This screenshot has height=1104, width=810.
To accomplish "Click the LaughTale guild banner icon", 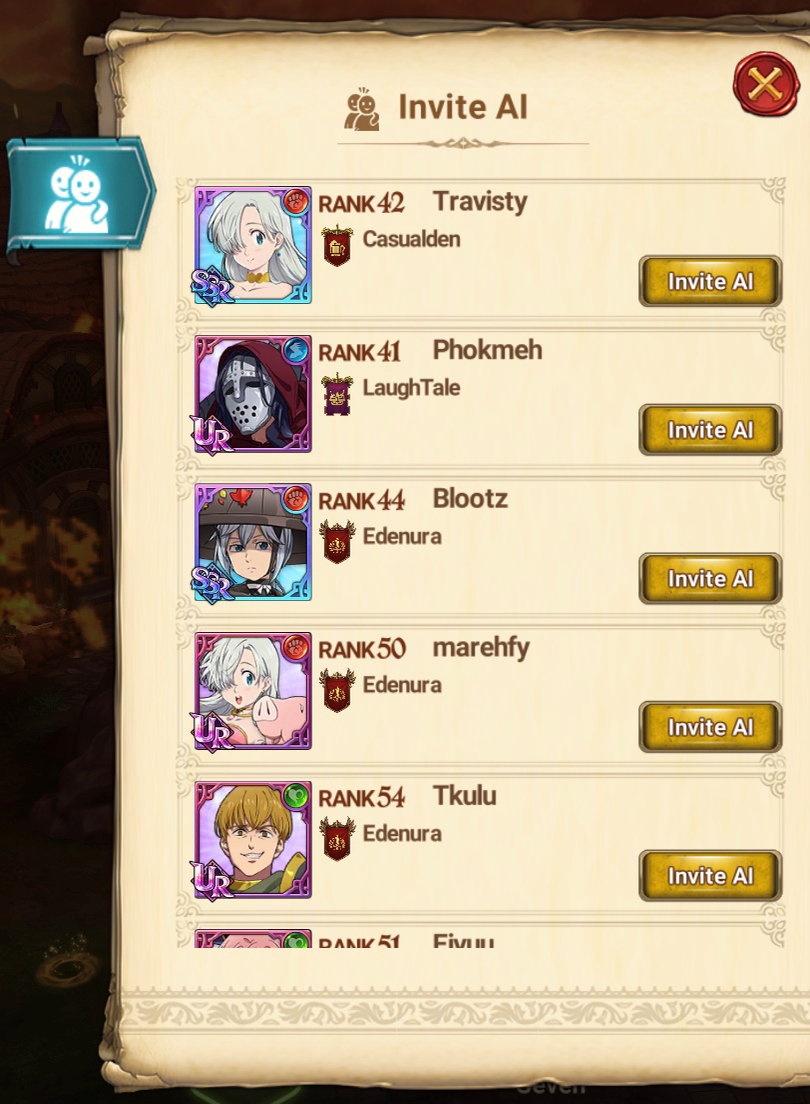I will tap(337, 394).
